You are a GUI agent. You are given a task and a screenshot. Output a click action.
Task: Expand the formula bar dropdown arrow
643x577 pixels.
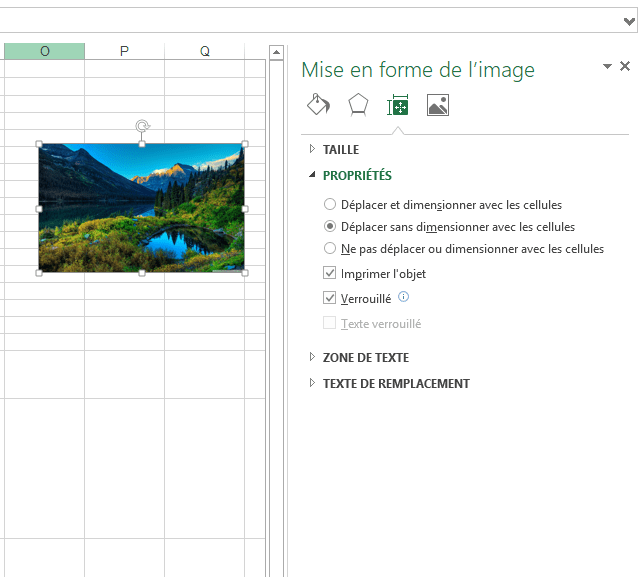click(628, 21)
